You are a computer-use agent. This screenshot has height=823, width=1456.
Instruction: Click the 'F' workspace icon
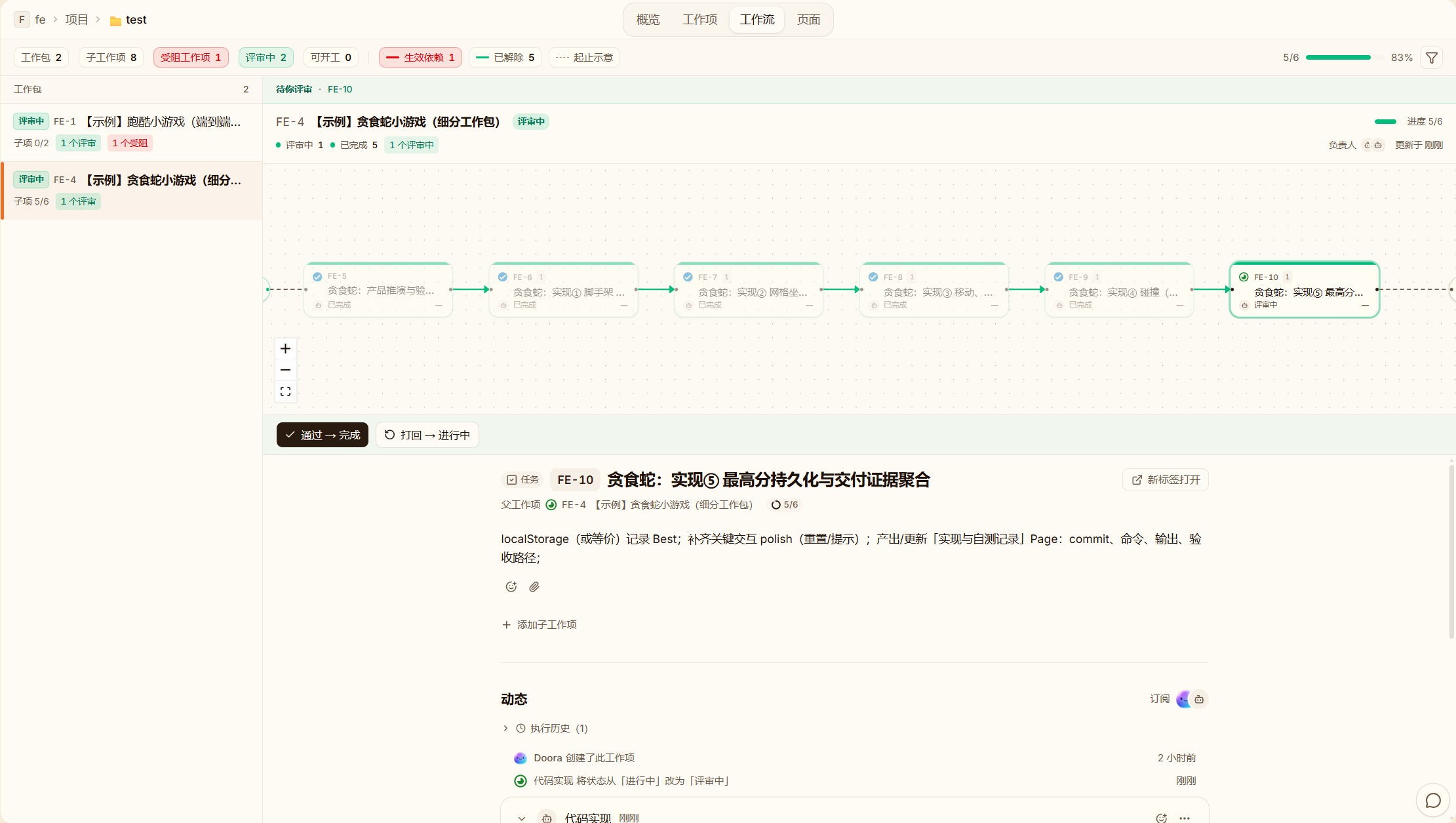pyautogui.click(x=22, y=20)
